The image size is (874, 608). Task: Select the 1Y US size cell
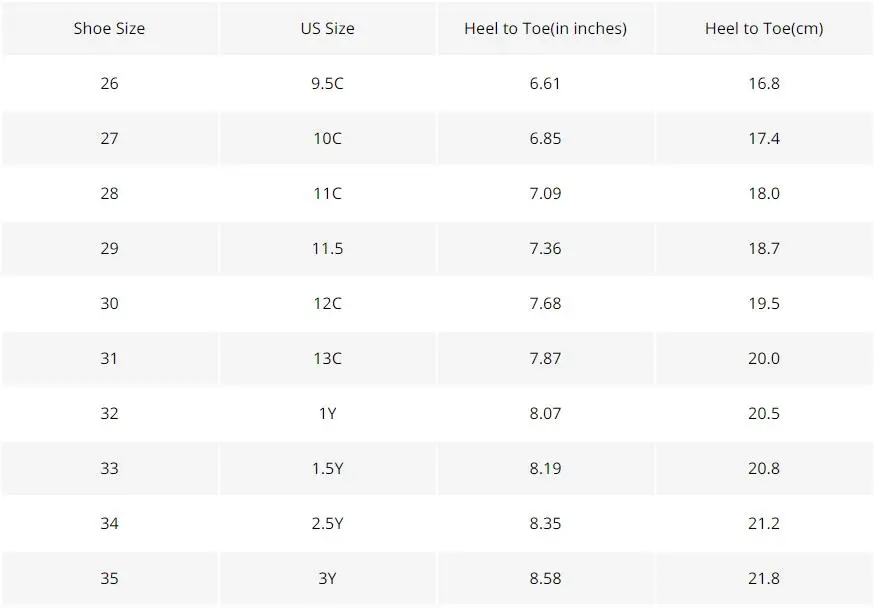click(x=328, y=414)
